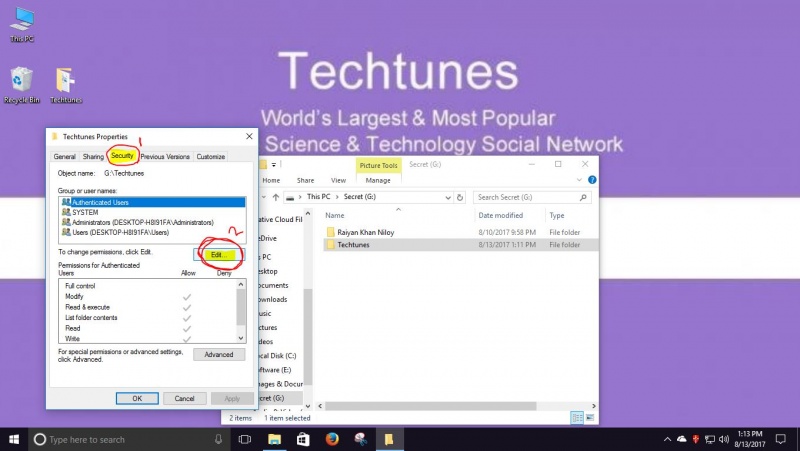Open the Security tab in Properties
Image resolution: width=800 pixels, height=451 pixels.
click(x=122, y=156)
